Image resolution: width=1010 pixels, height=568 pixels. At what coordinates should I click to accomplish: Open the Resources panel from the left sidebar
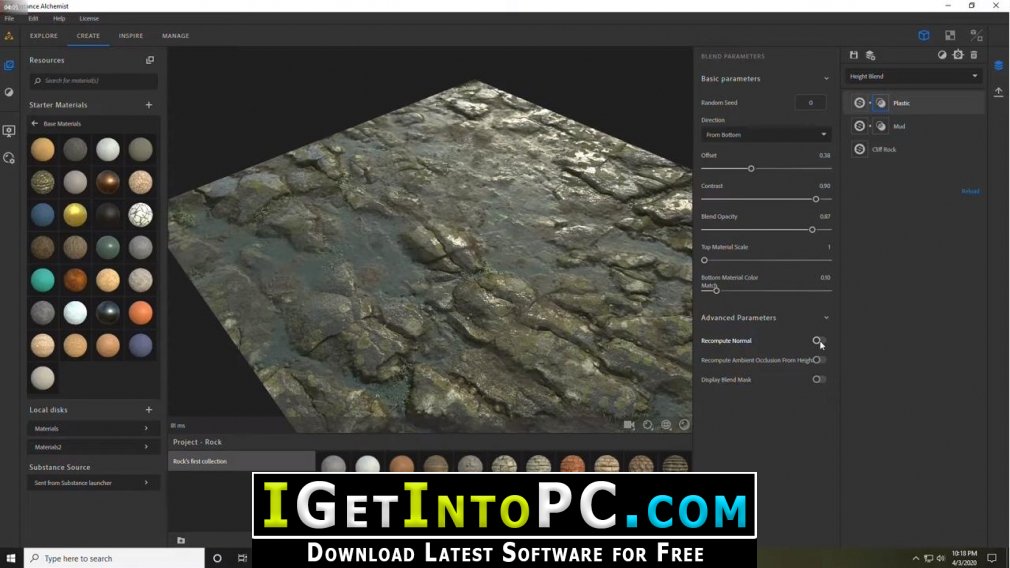[x=9, y=65]
